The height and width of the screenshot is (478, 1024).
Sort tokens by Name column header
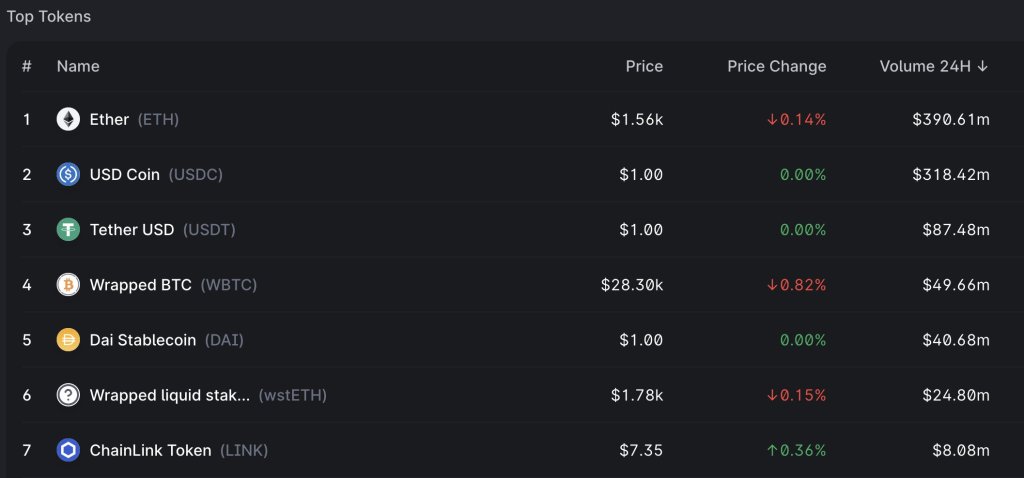click(78, 66)
